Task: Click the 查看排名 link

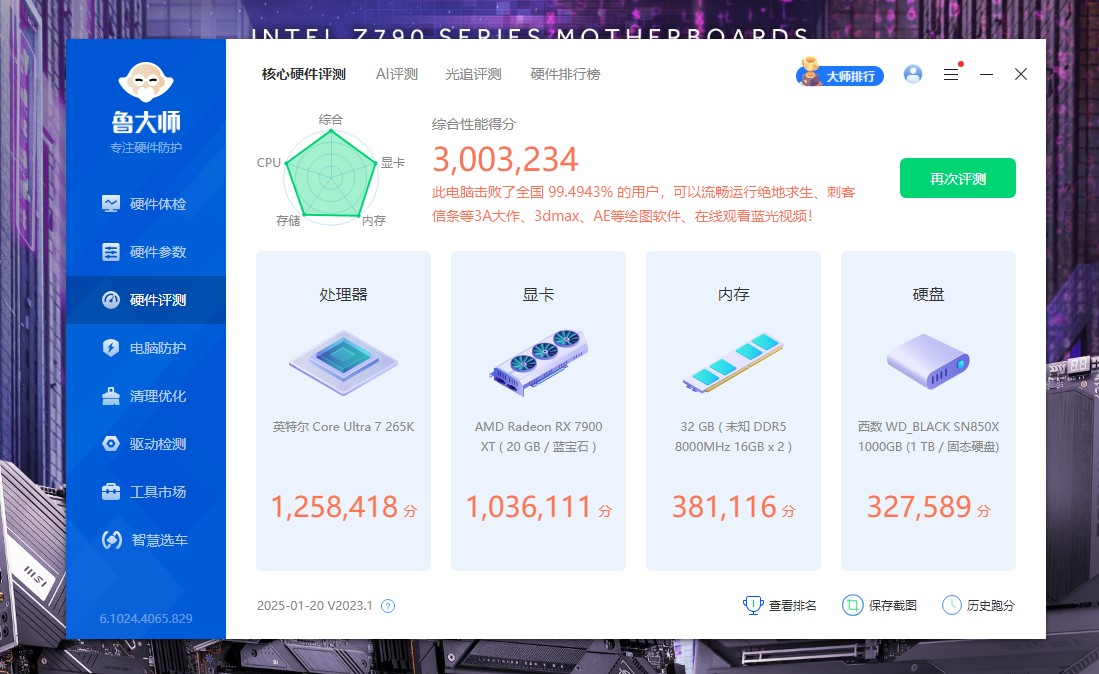Action: click(779, 605)
